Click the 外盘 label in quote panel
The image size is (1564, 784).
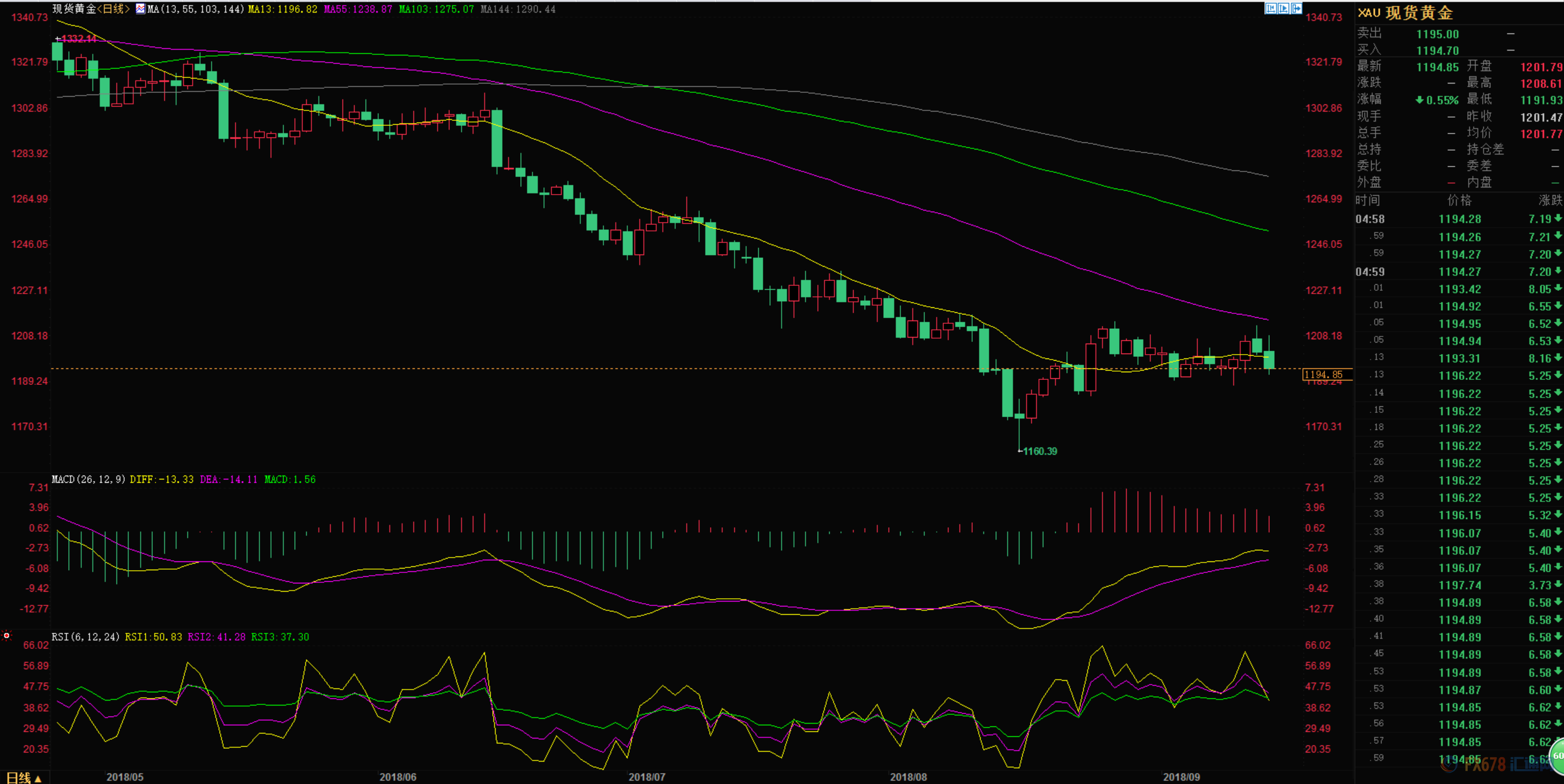coord(1369,182)
